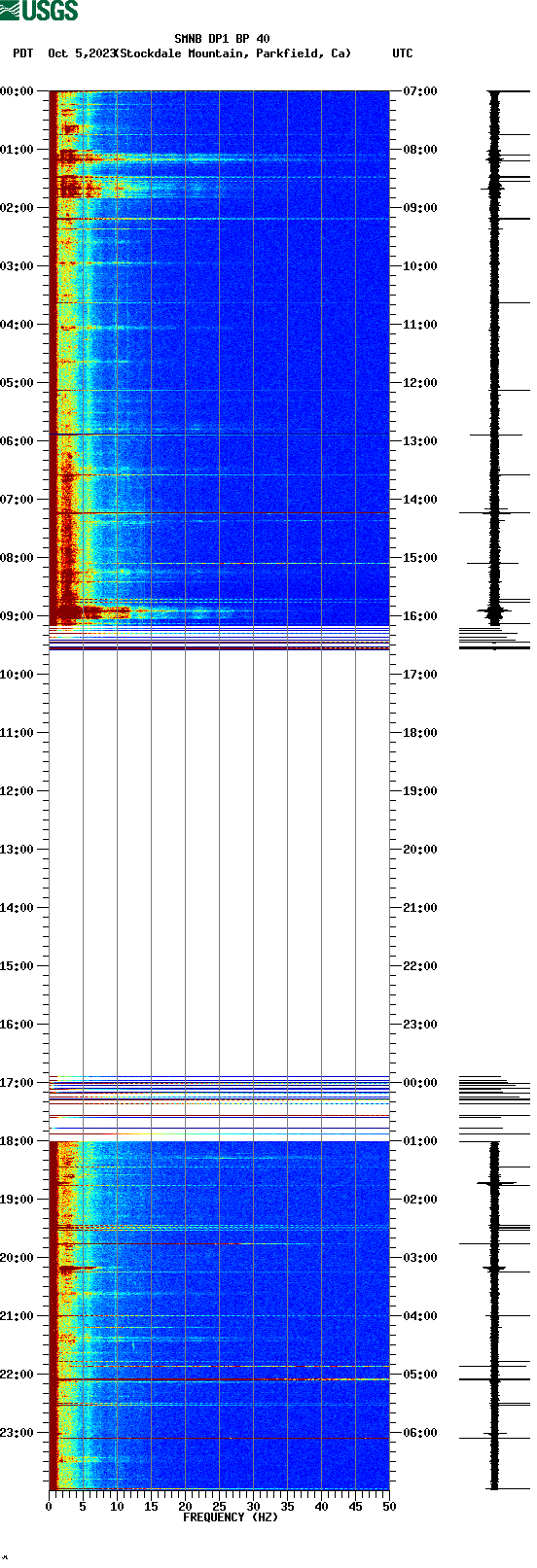Click the 12:00 PDT time label
Image resolution: width=537 pixels, height=1568 pixels.
(x=18, y=791)
